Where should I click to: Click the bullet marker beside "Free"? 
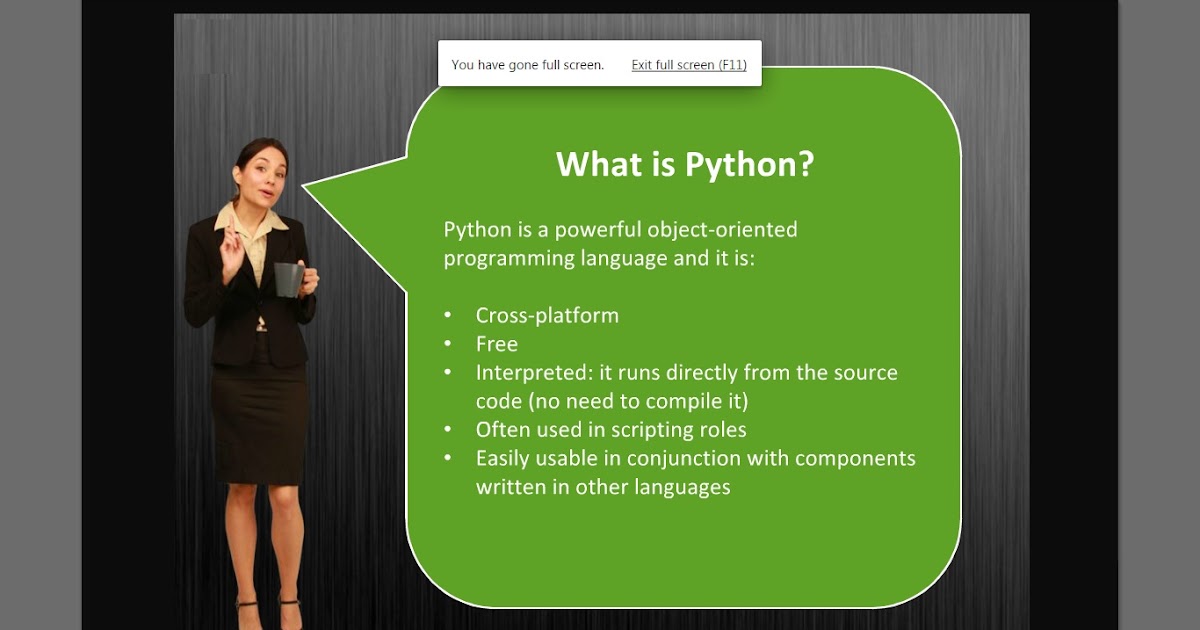[448, 344]
